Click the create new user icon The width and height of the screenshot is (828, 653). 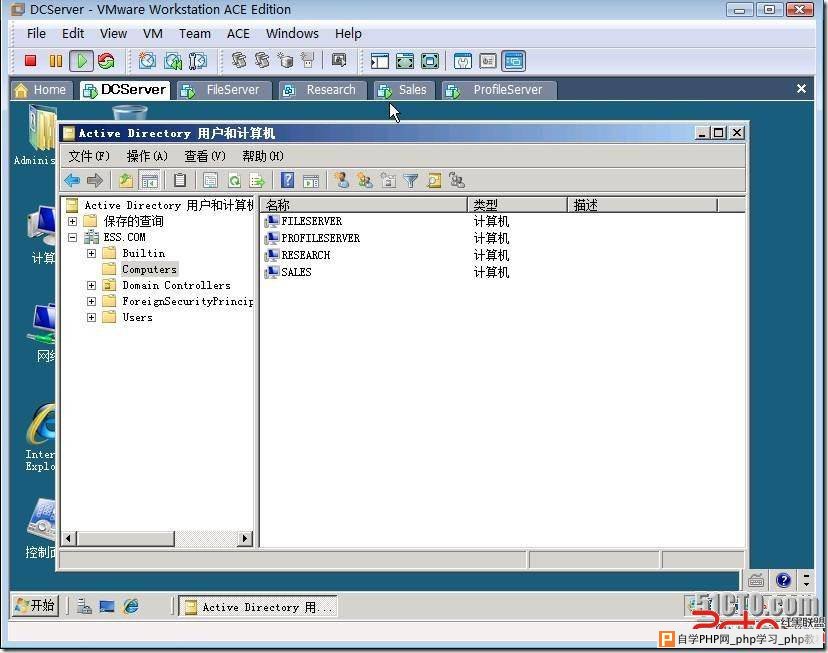(x=342, y=181)
